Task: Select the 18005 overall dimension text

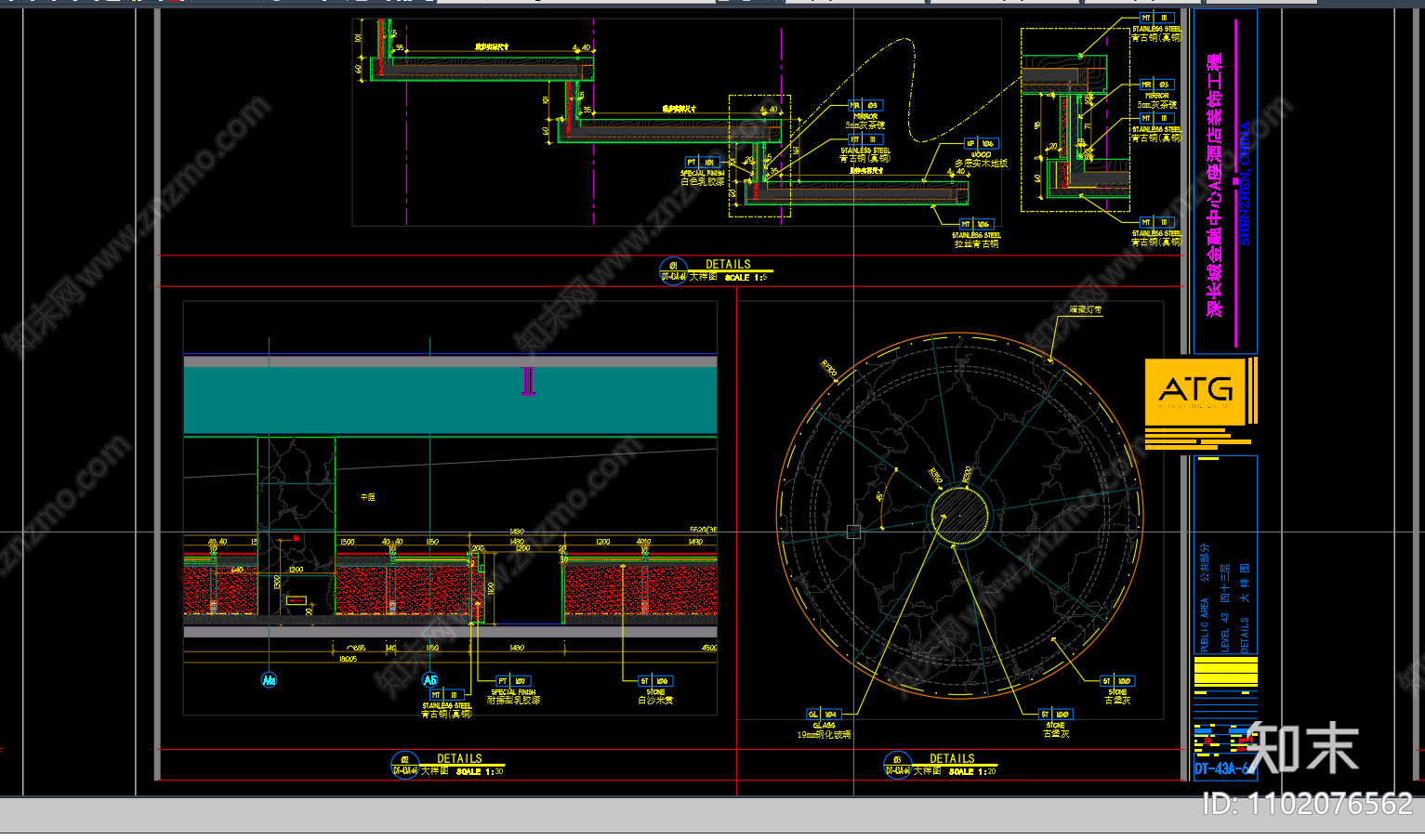Action: (348, 659)
